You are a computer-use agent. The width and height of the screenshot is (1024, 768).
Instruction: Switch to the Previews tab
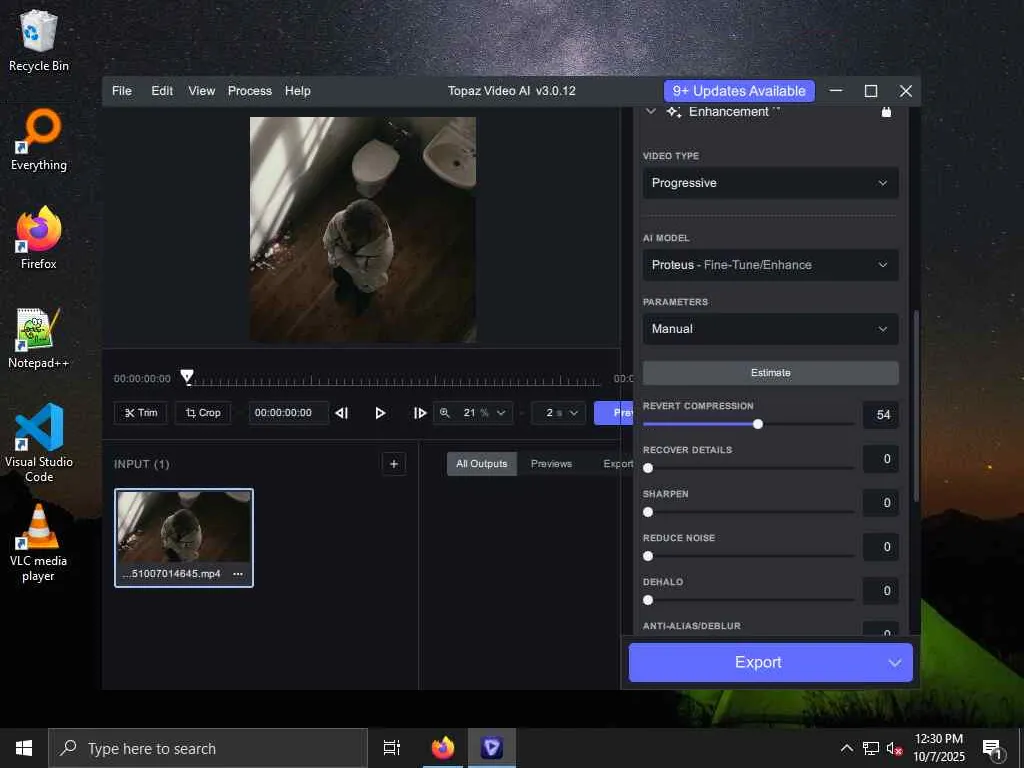551,464
